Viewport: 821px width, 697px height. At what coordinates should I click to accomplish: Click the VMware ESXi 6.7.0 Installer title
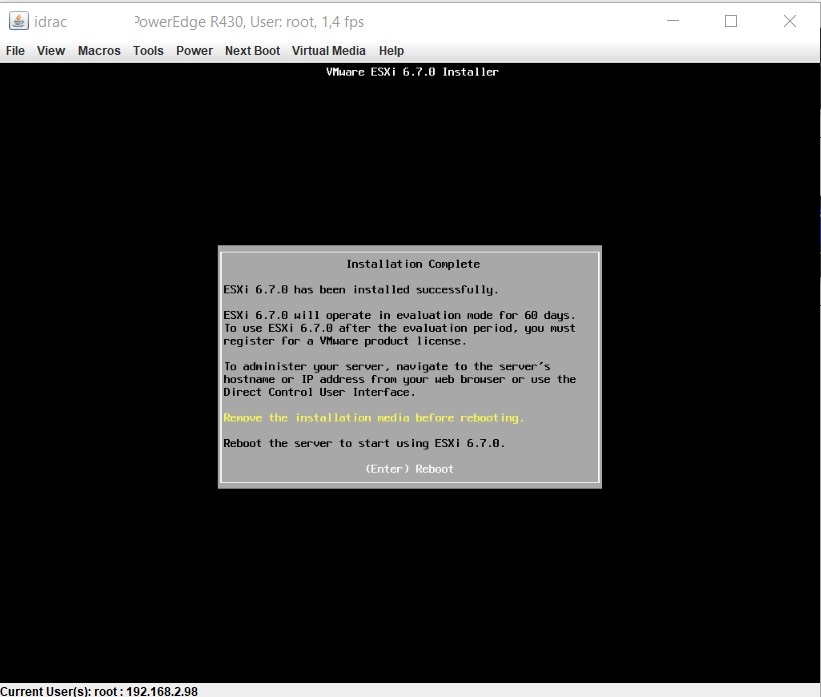[412, 72]
